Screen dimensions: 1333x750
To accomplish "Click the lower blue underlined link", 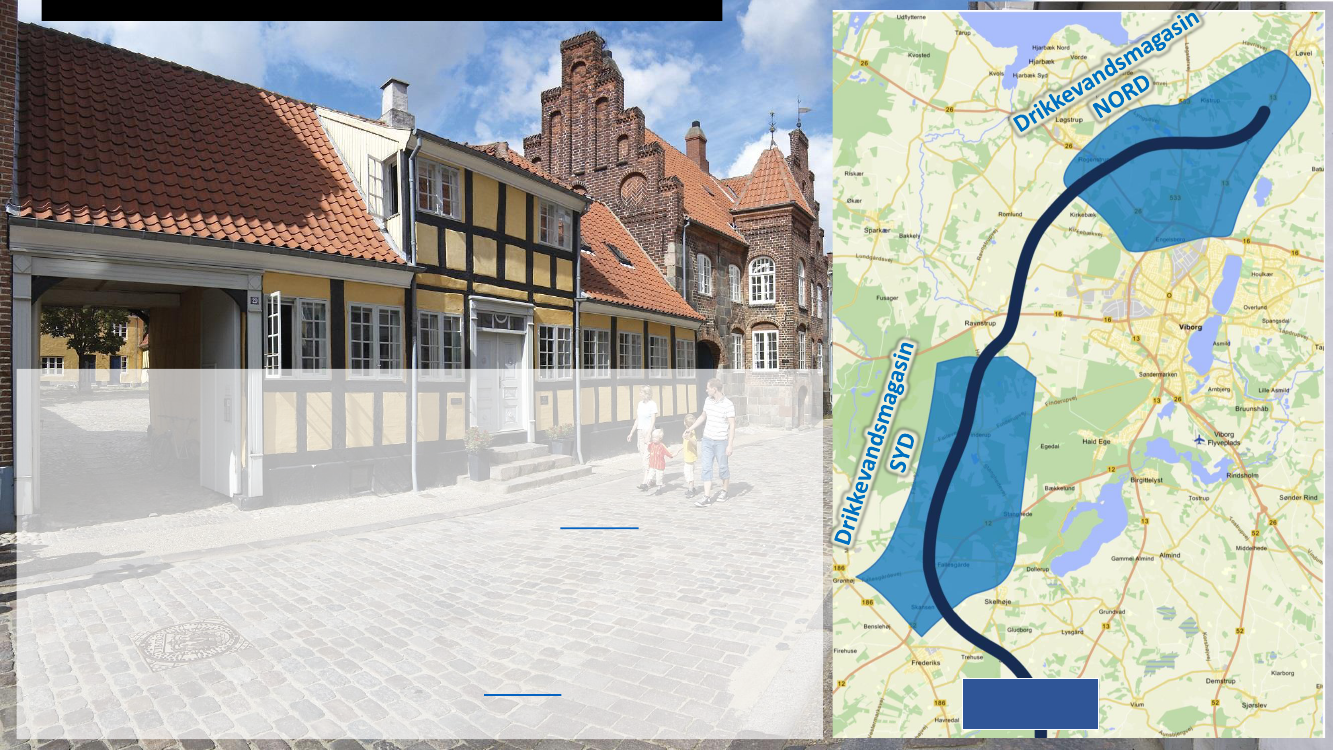I will pos(522,694).
